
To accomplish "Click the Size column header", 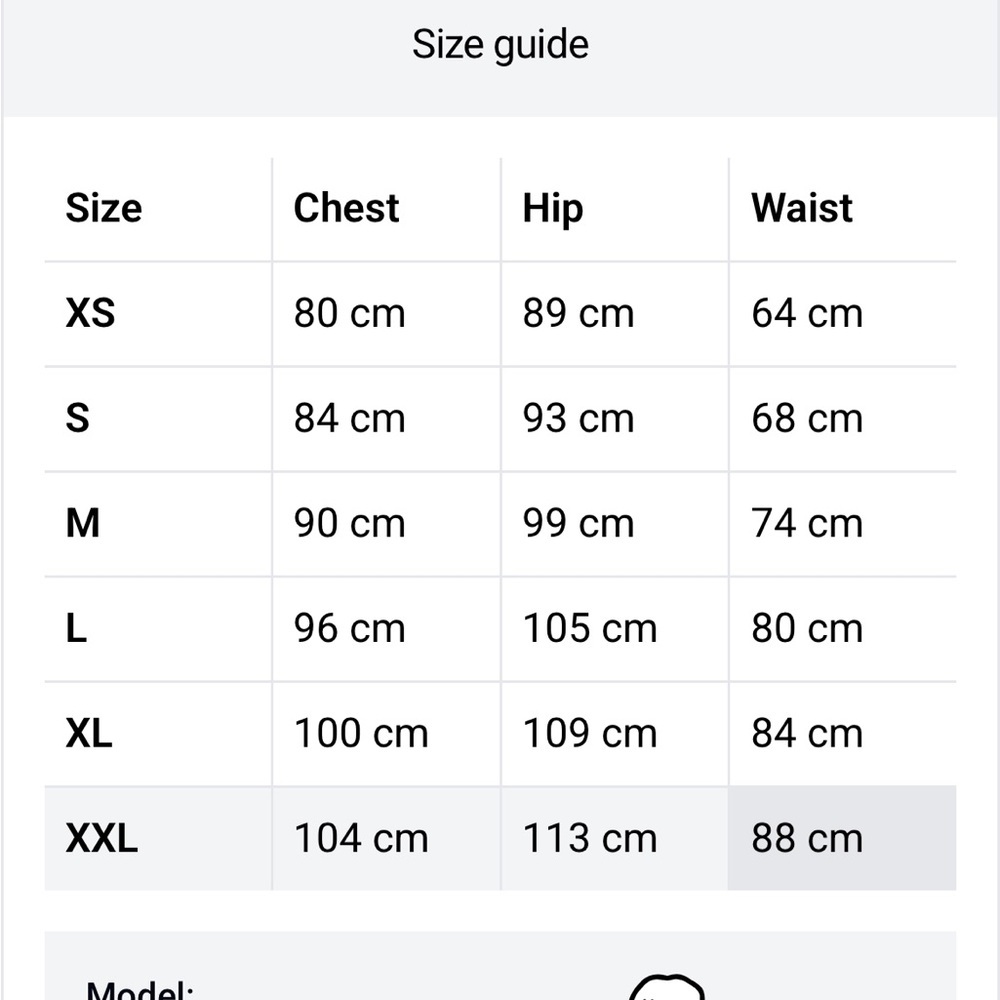I will point(104,208).
